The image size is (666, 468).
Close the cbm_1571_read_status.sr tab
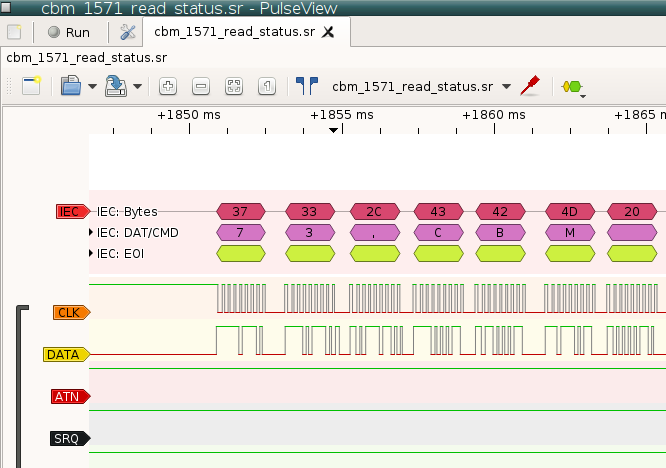[x=329, y=32]
